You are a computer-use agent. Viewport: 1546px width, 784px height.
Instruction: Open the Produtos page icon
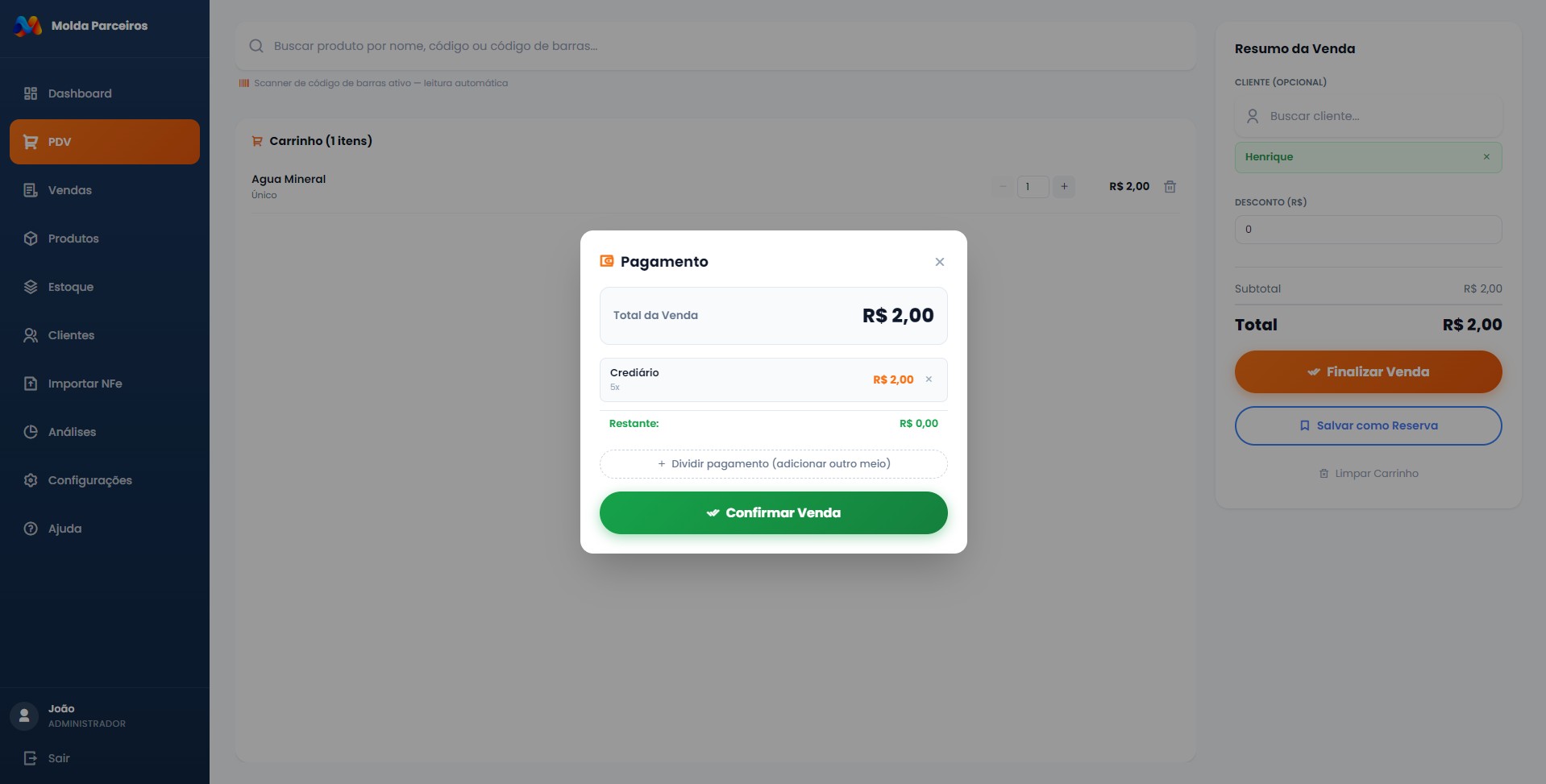tap(31, 239)
